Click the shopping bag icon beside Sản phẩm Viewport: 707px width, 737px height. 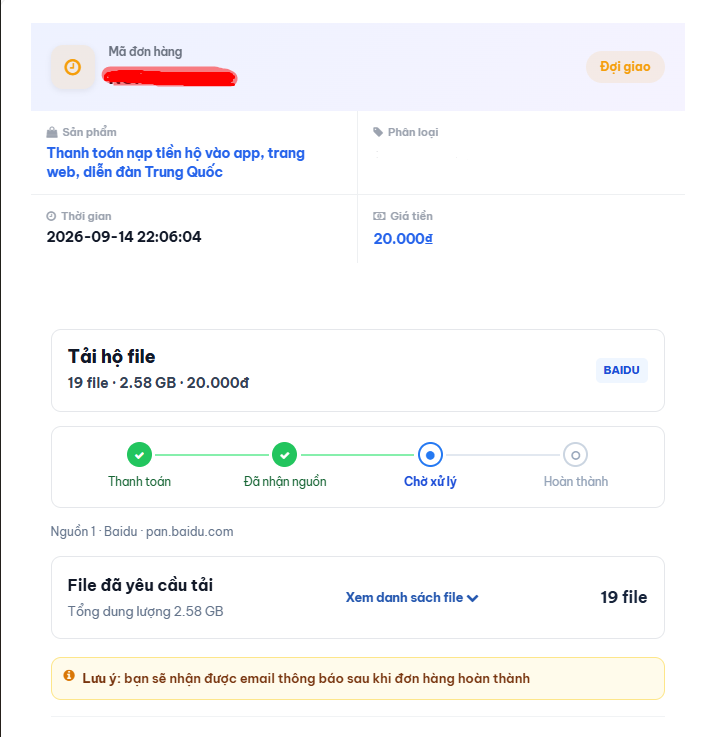tap(52, 133)
